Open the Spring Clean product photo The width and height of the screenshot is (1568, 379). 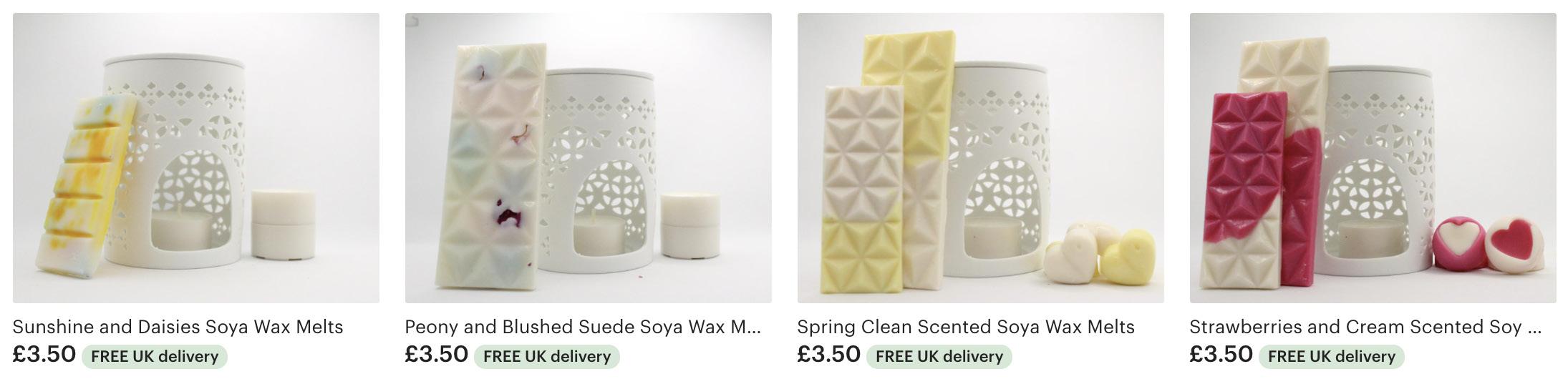[x=981, y=158]
